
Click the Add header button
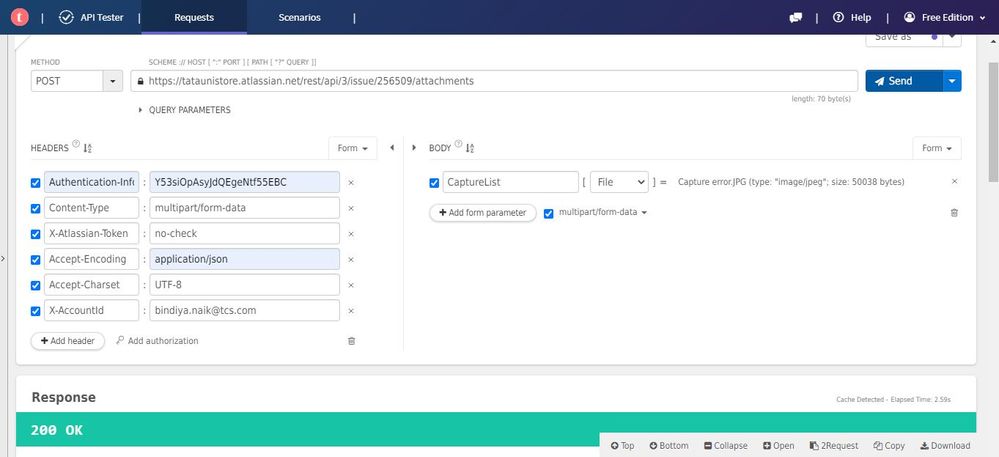(68, 341)
